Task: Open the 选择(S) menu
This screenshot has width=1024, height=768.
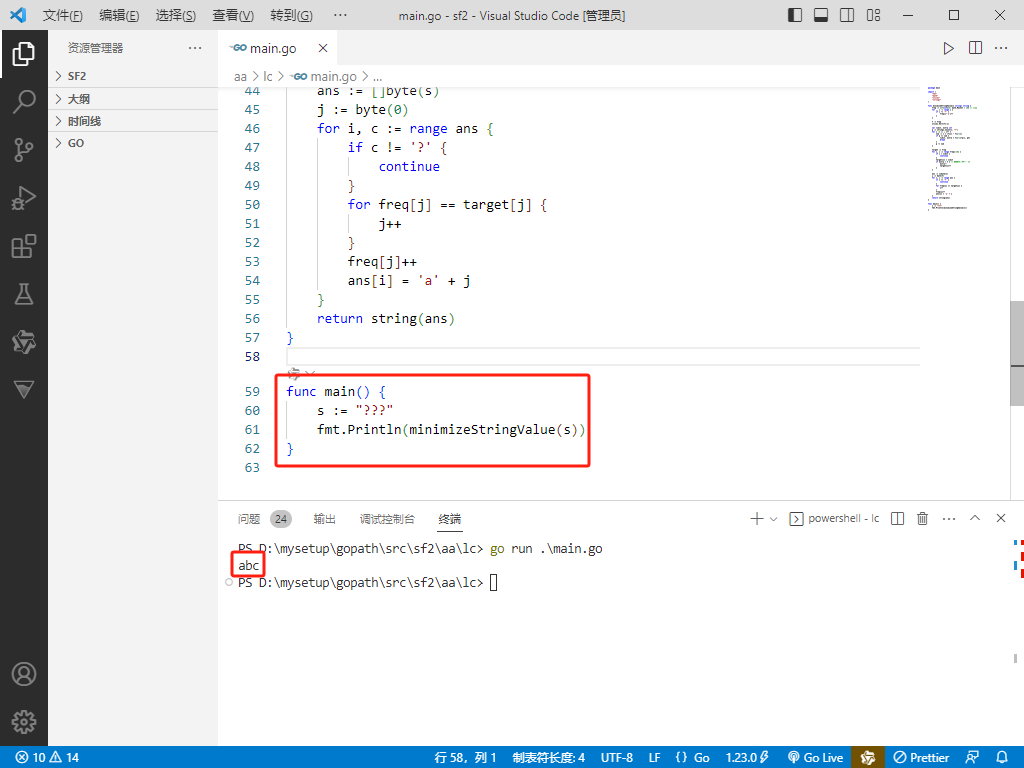Action: [x=176, y=15]
